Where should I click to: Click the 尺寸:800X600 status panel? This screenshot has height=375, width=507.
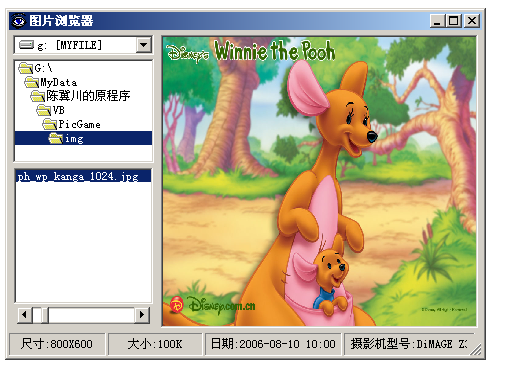point(57,344)
